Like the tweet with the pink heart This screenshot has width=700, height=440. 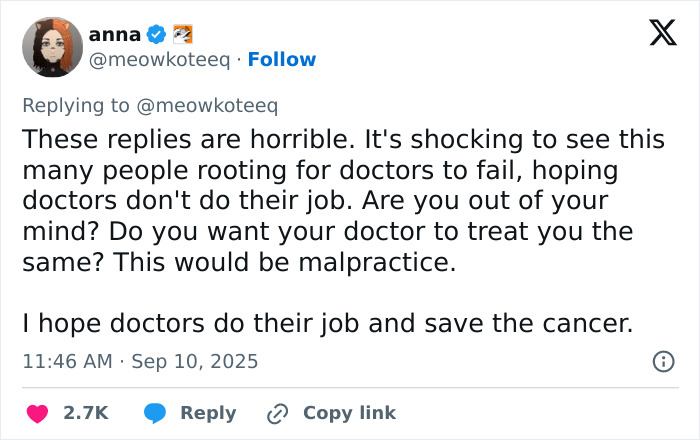point(37,413)
